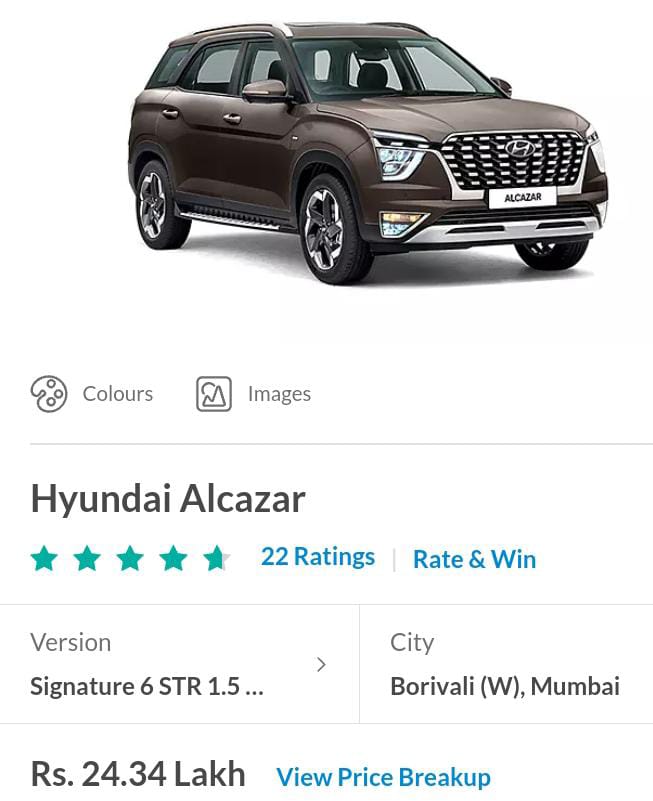Image resolution: width=653 pixels, height=801 pixels.
Task: Click the fourth rating star
Action: (173, 558)
